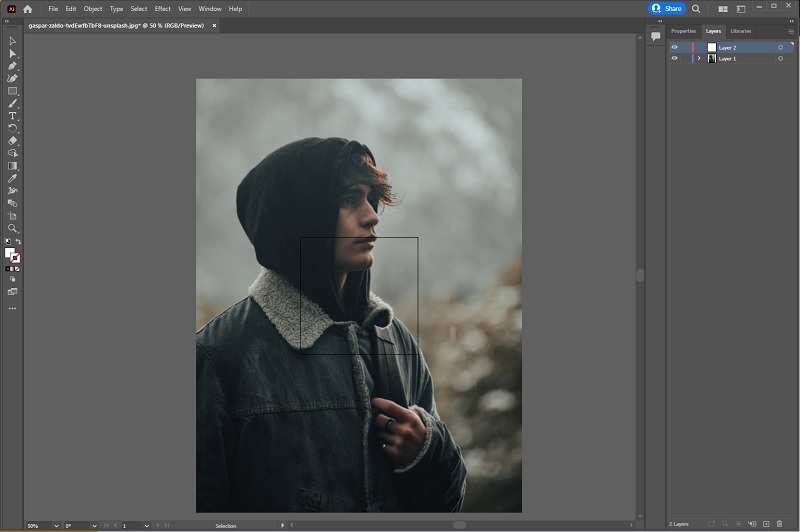Hide Layer 1 using its eye icon
Image resolution: width=800 pixels, height=532 pixels.
click(x=674, y=59)
